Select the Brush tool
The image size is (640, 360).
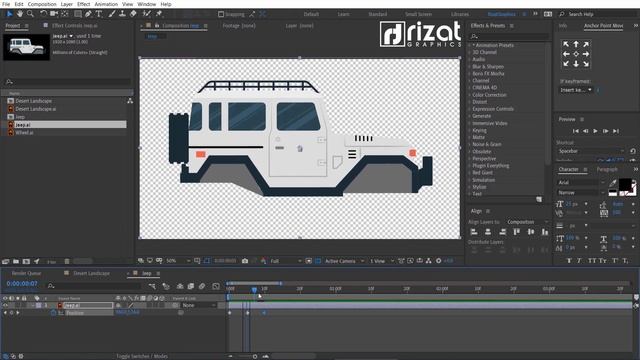point(111,14)
